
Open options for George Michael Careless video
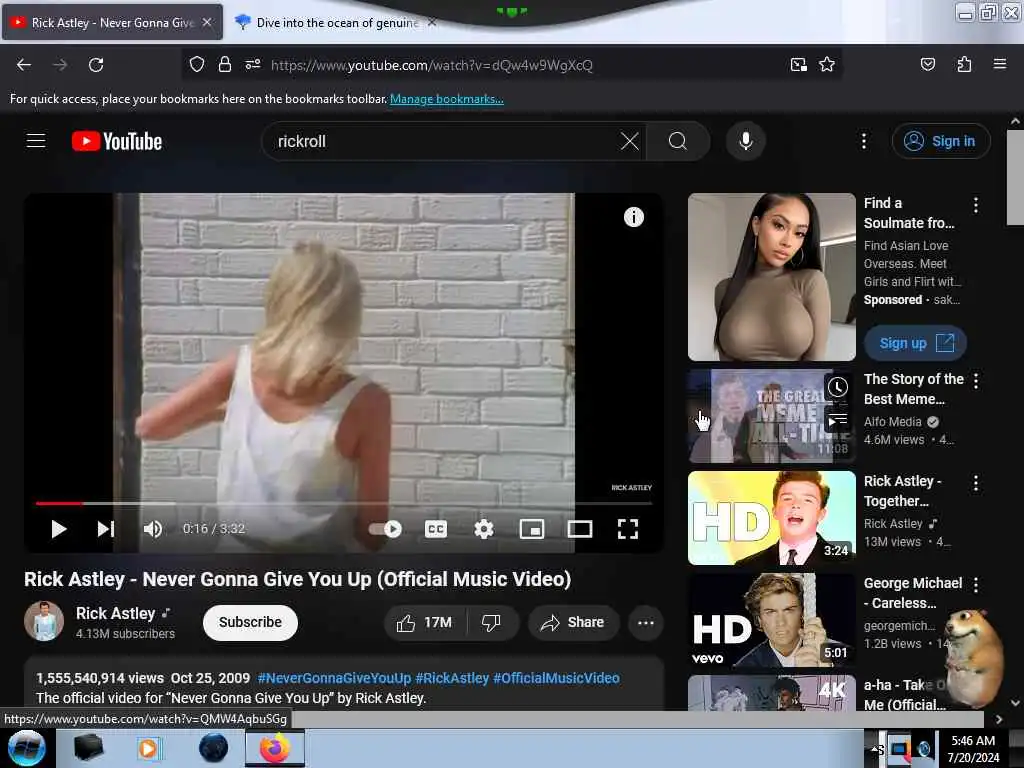coord(976,584)
